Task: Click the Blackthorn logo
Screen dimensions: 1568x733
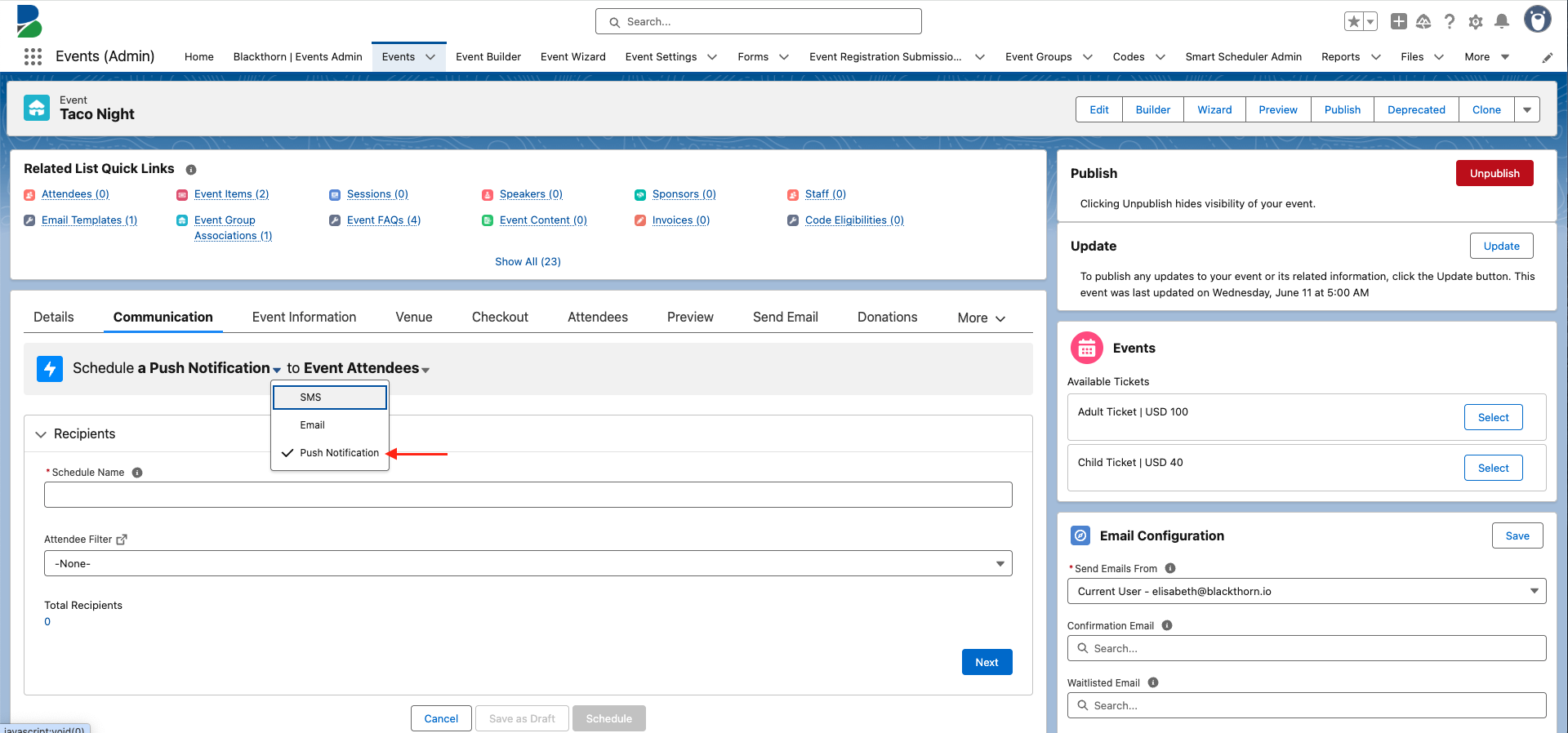Action: click(x=29, y=21)
